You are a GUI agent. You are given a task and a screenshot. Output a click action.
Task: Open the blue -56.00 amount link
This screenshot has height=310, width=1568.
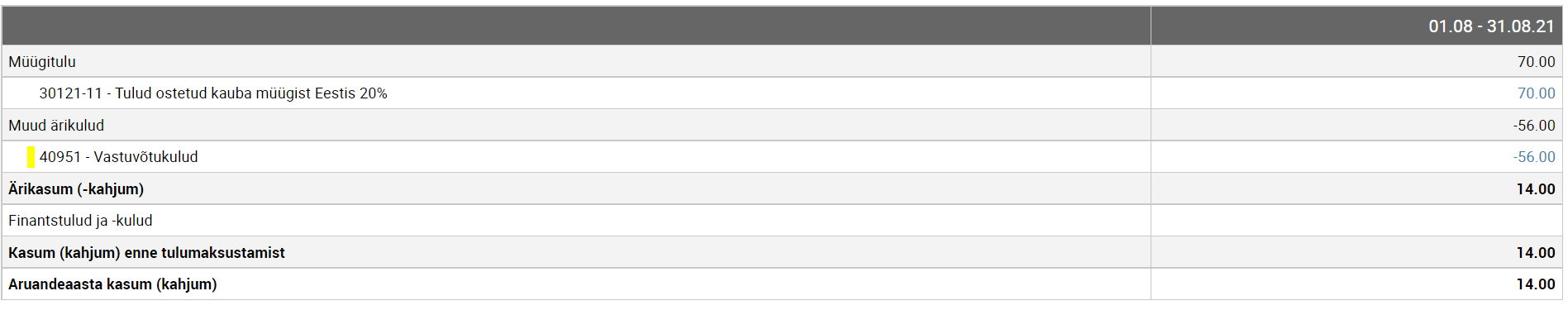(x=1534, y=157)
